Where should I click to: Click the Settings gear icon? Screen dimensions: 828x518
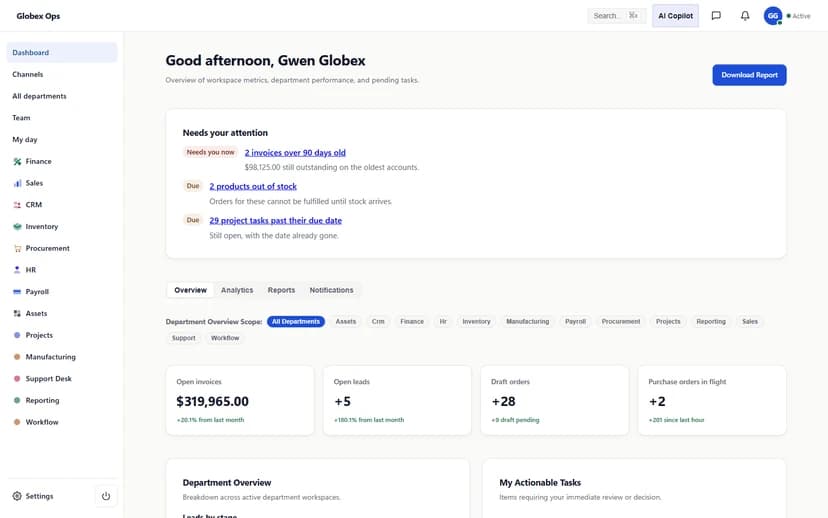17,496
